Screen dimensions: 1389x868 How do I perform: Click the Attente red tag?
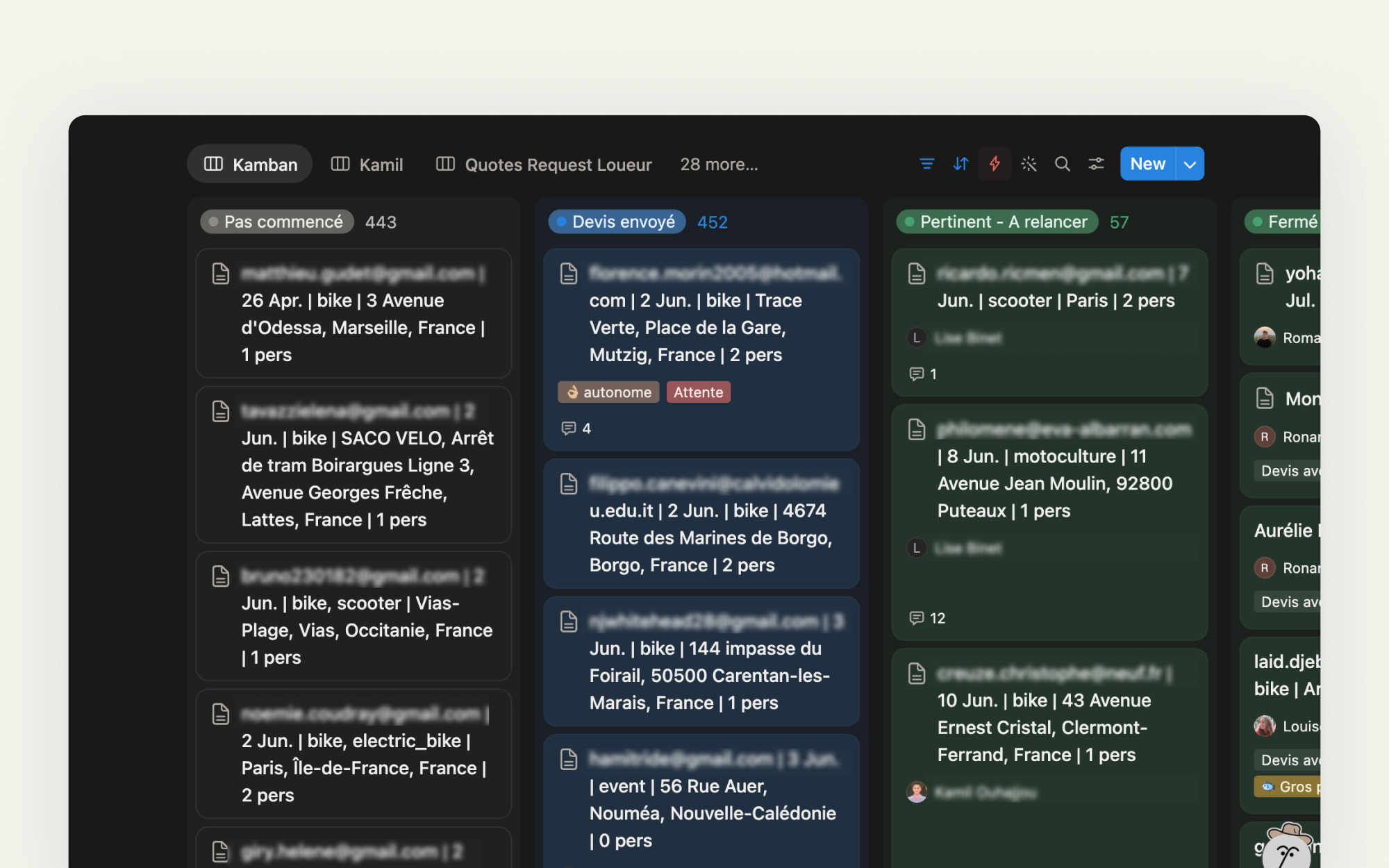pyautogui.click(x=698, y=392)
